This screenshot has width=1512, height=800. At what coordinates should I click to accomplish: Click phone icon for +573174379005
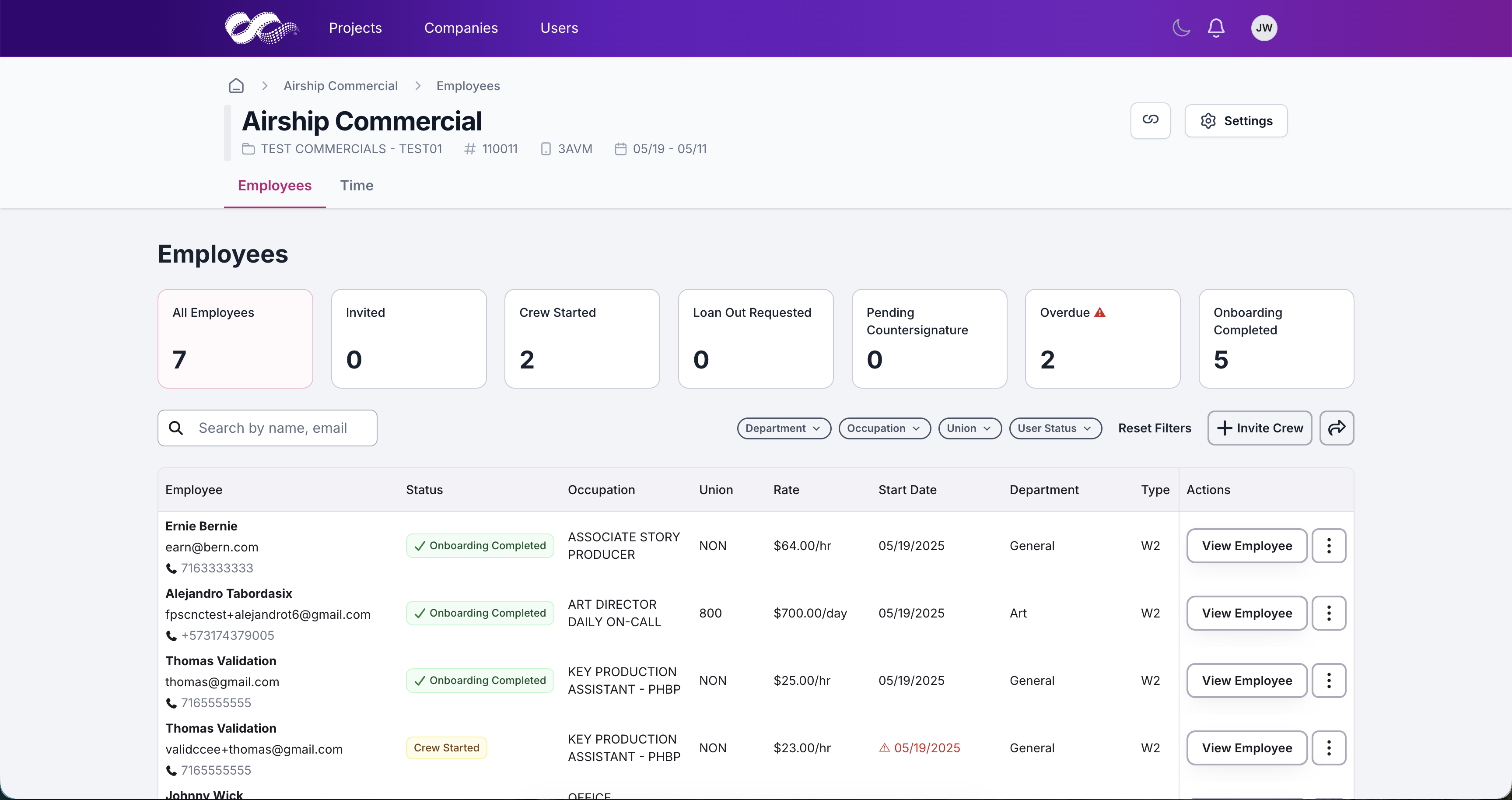(171, 635)
